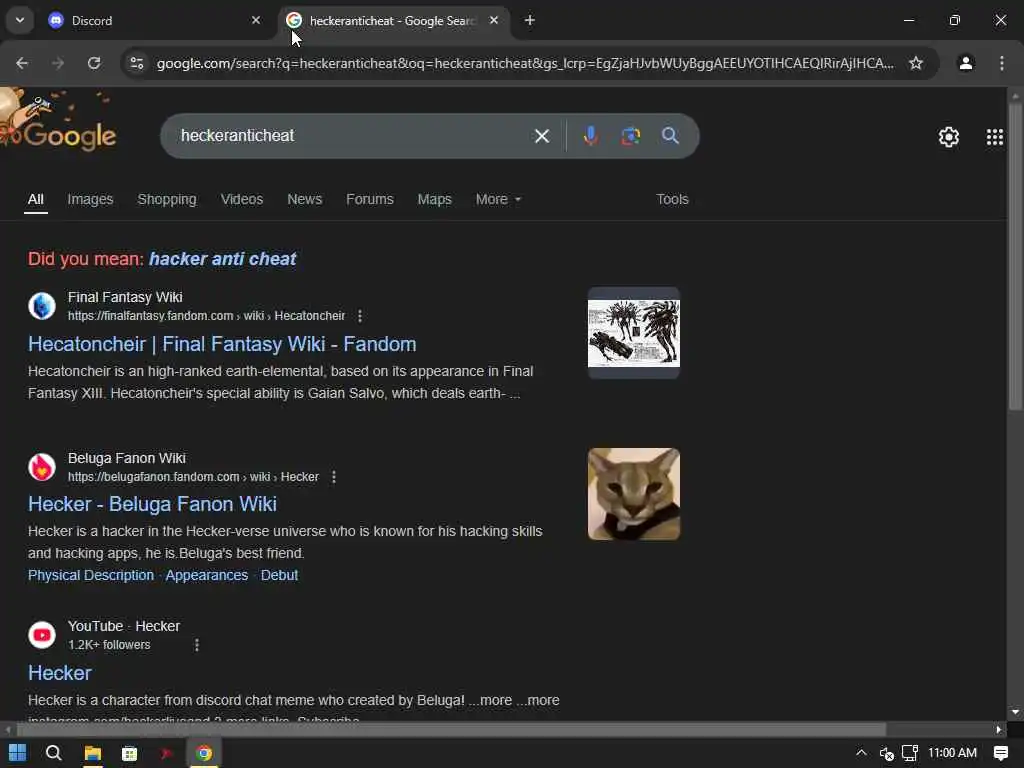Screen dimensions: 1024x768
Task: Clear the search box with X
Action: pos(541,136)
